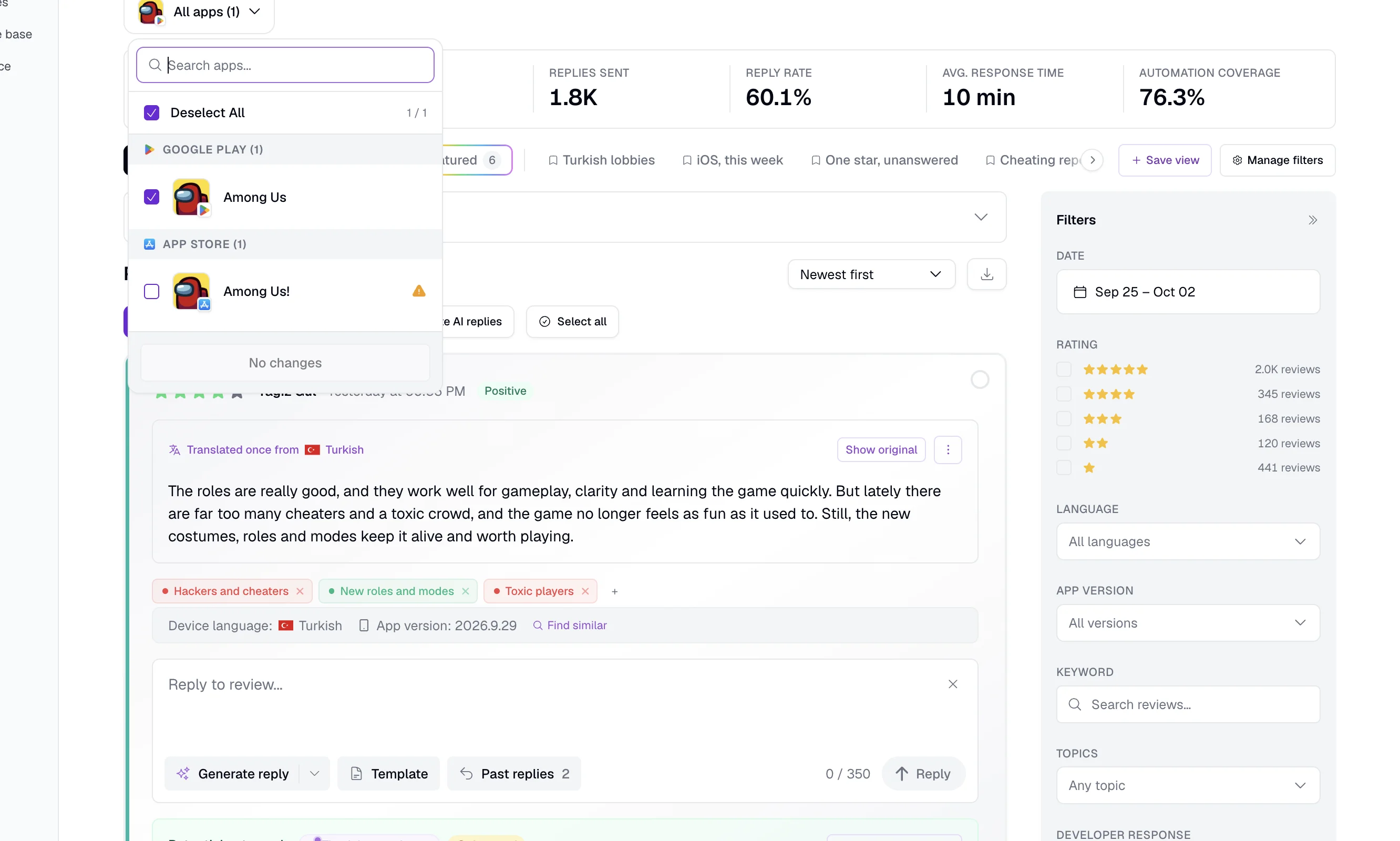Click the calendar icon in date filter
The height and width of the screenshot is (841, 1400).
[x=1080, y=292]
